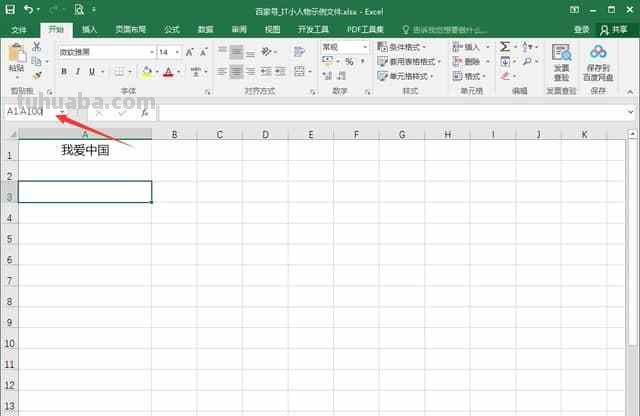This screenshot has height=416, width=640.
Task: Toggle top vertical alignment
Action: click(222, 51)
